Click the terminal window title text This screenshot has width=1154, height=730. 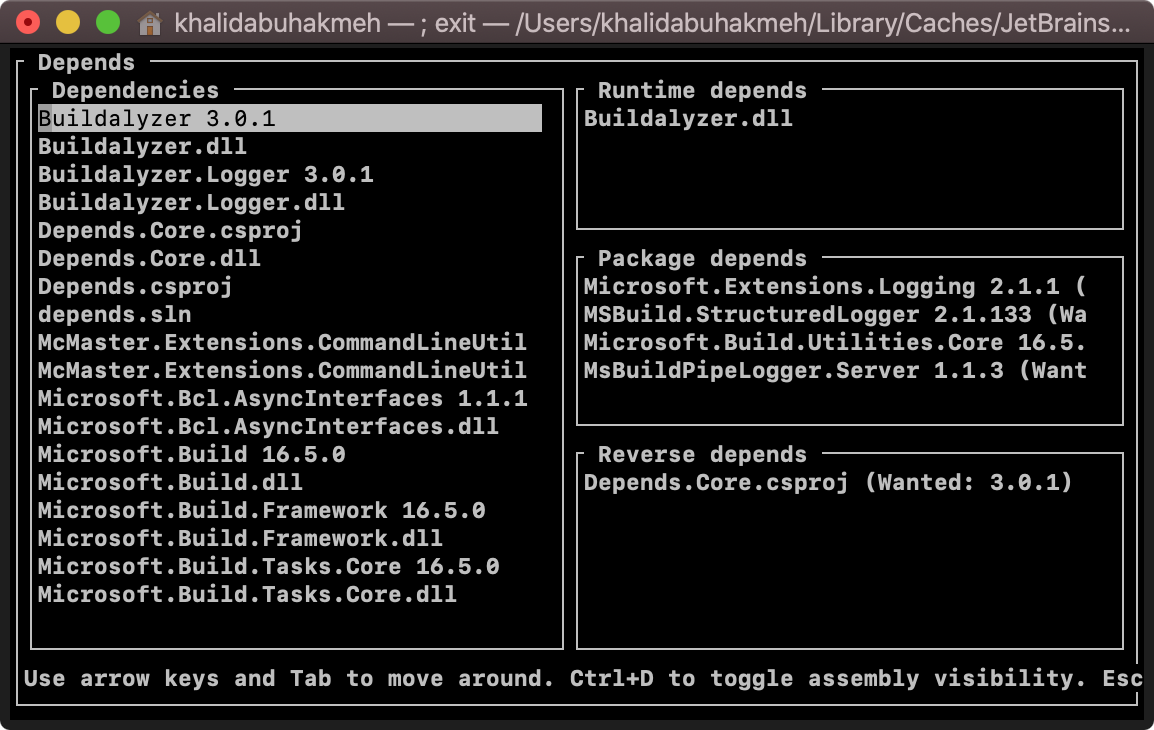(652, 24)
